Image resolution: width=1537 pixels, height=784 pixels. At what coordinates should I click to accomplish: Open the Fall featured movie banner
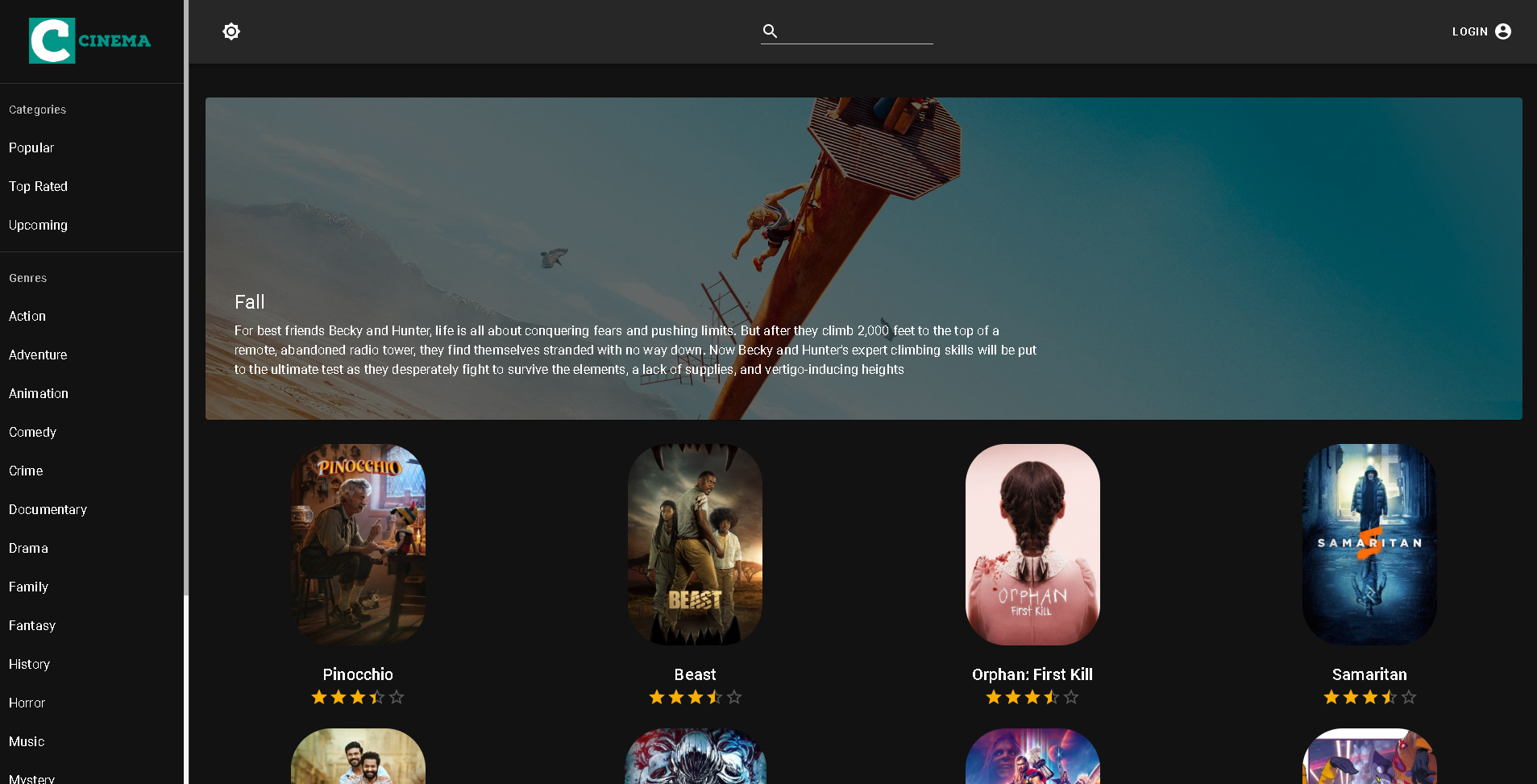pos(863,259)
